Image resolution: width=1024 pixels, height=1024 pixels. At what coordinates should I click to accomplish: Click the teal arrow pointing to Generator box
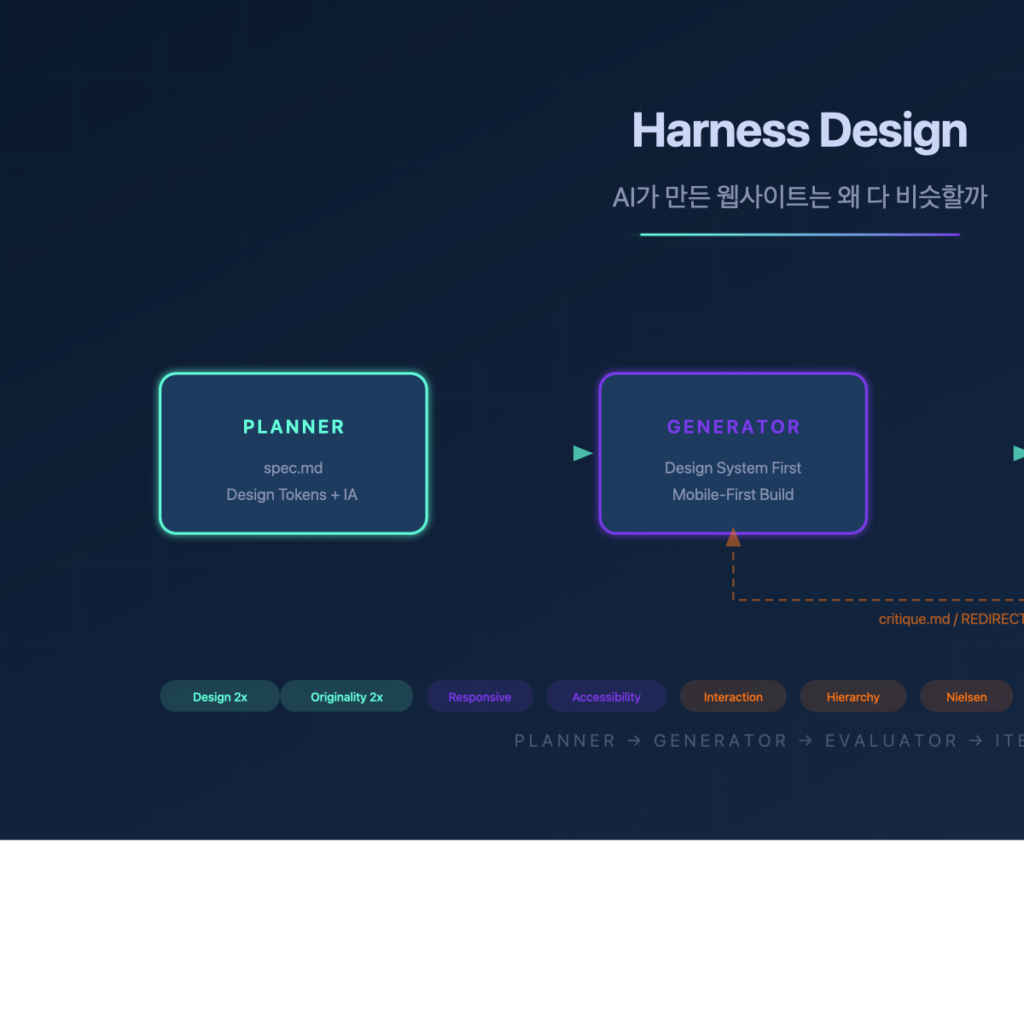click(x=582, y=453)
